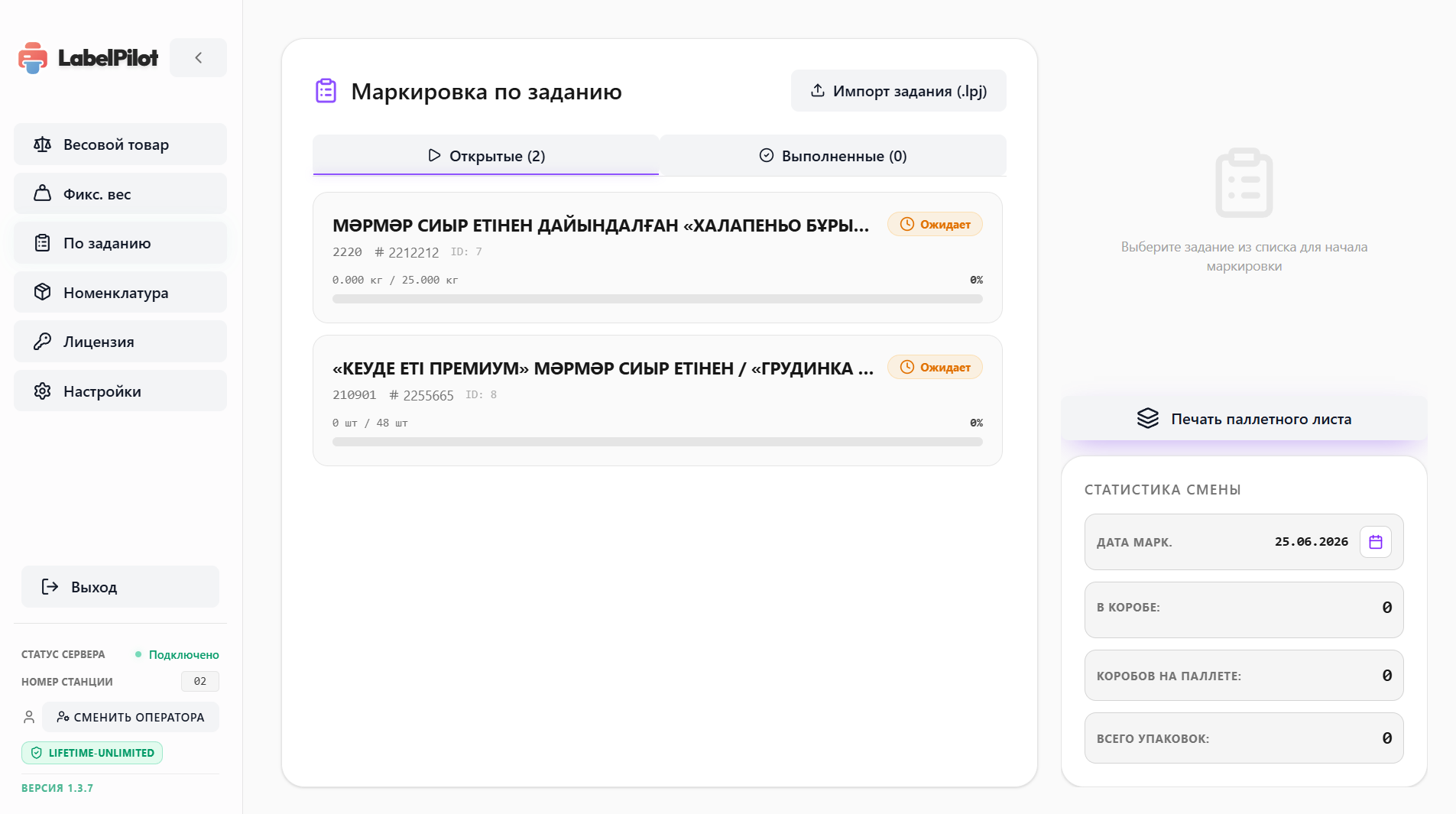The image size is (1456, 814).
Task: Click the bag icon beside Фикс. вес
Action: point(42,193)
